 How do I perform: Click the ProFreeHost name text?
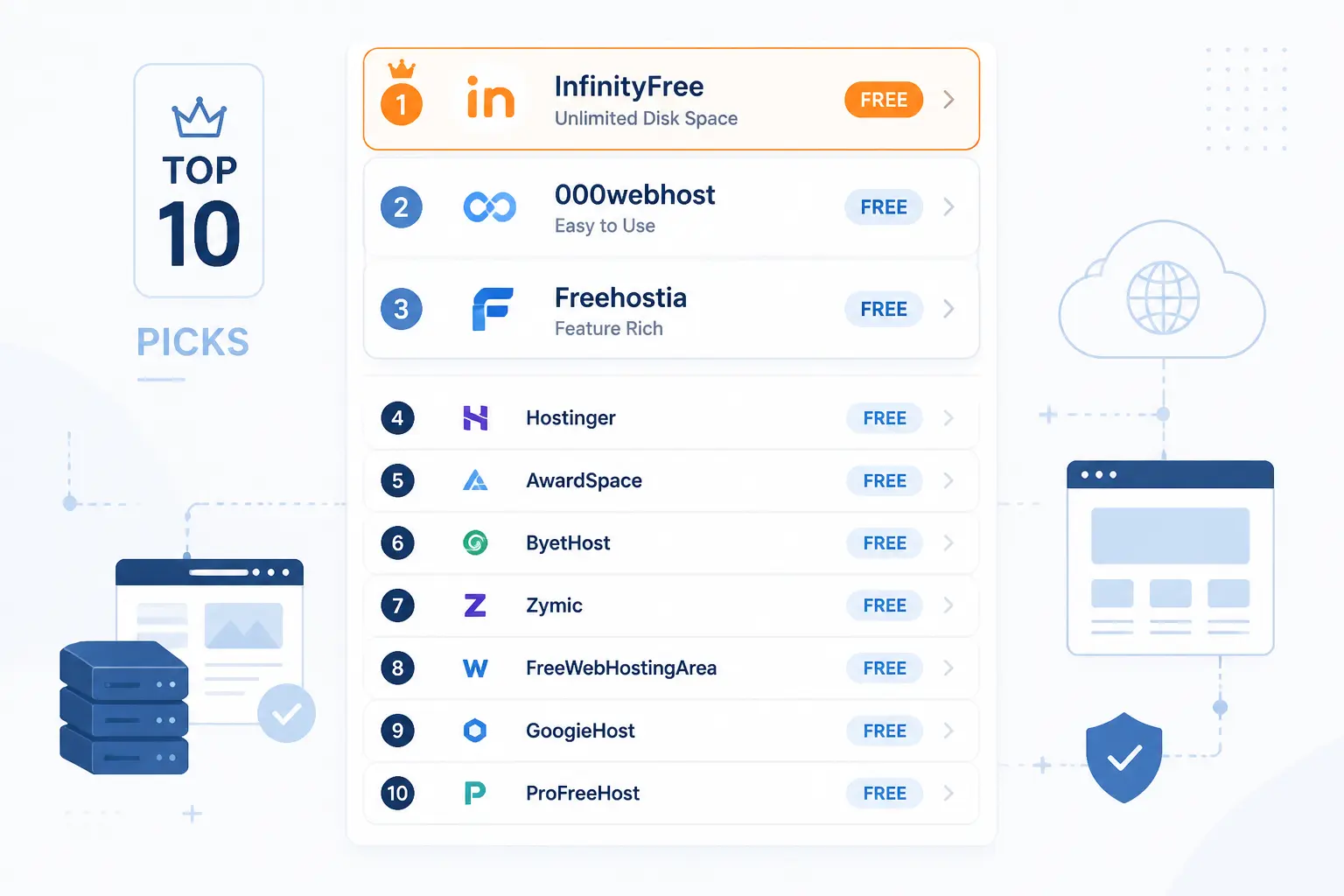point(583,794)
